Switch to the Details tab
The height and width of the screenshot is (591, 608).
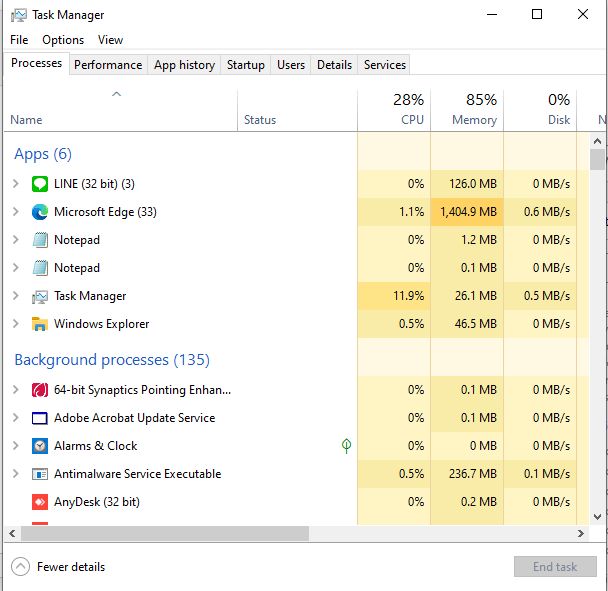click(334, 65)
